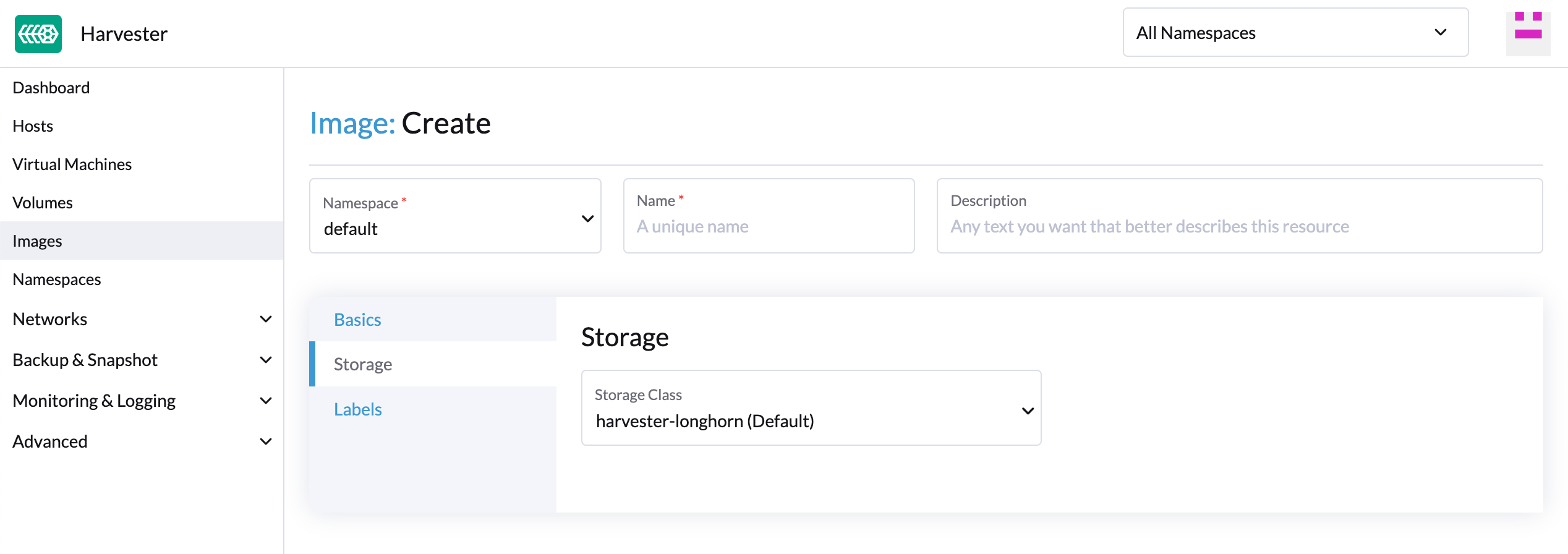The image size is (1568, 554).
Task: Click the Name input field
Action: pyautogui.click(x=768, y=226)
